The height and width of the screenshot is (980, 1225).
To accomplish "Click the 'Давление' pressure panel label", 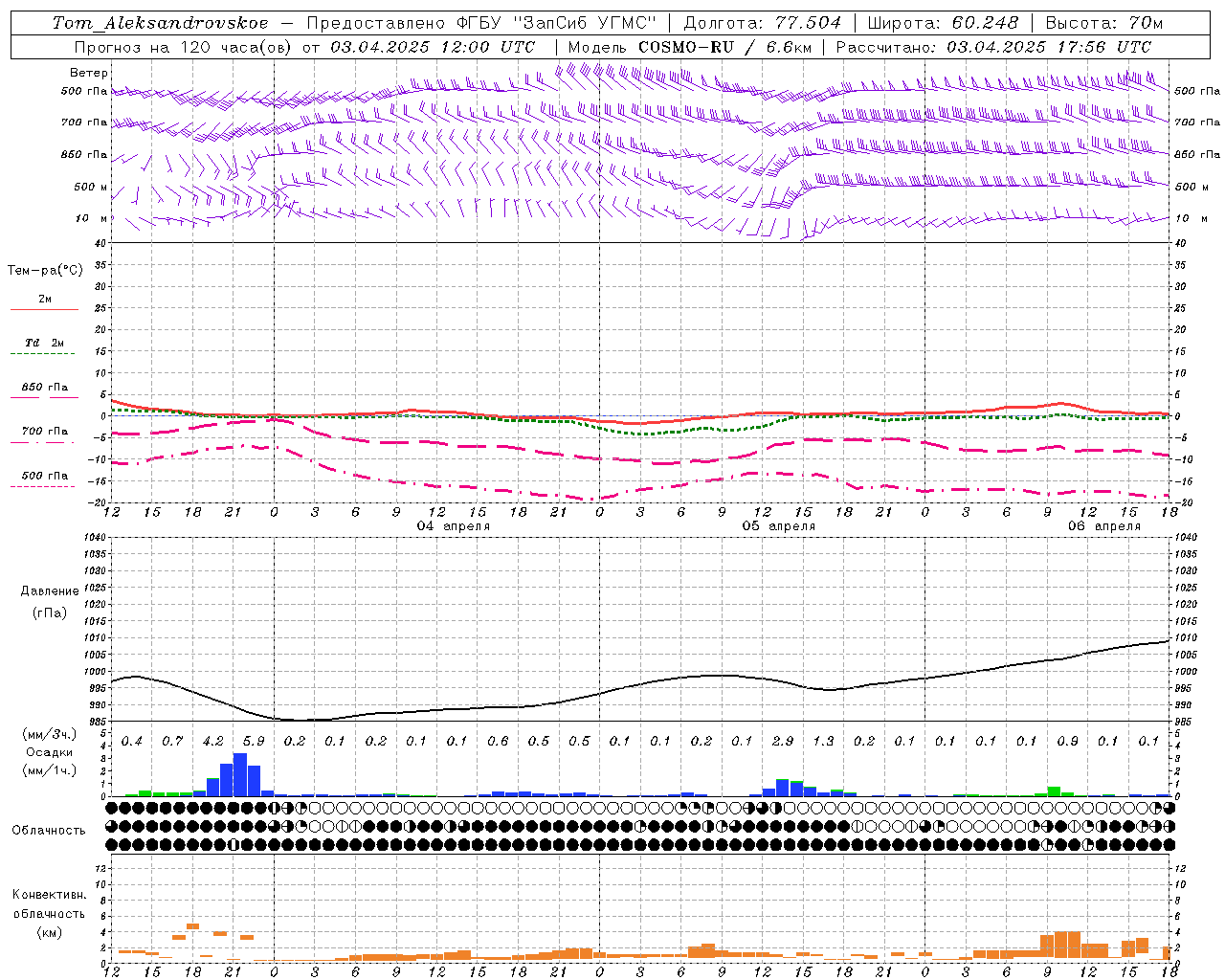I will click(x=50, y=591).
